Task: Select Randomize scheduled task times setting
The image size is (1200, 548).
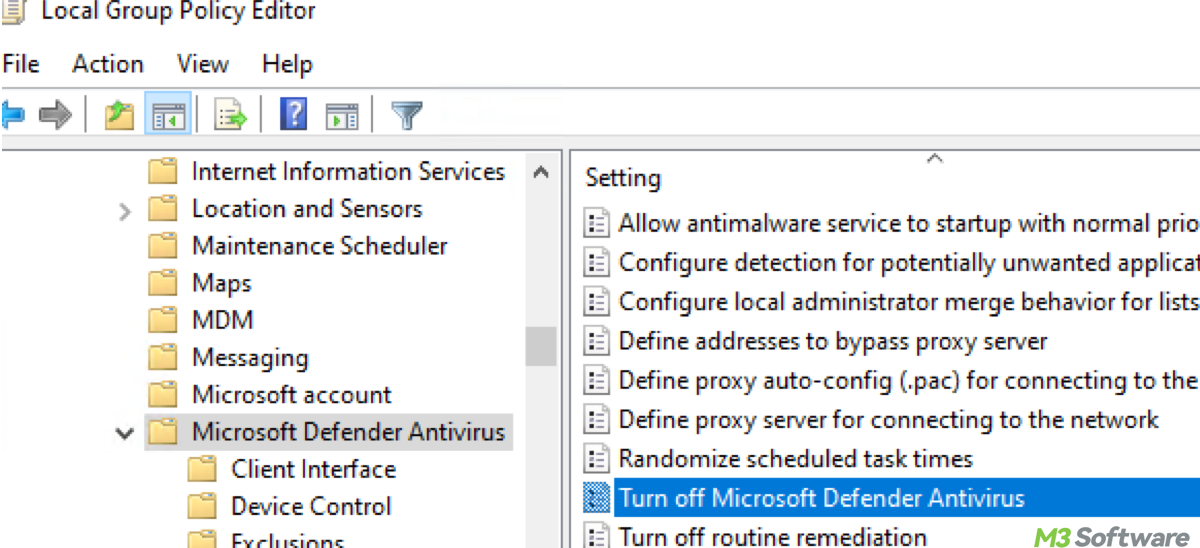Action: pyautogui.click(x=796, y=459)
